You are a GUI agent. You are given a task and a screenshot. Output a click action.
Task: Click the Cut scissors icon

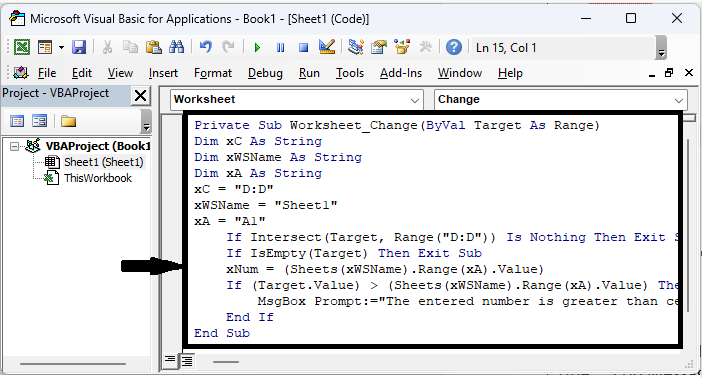[107, 47]
